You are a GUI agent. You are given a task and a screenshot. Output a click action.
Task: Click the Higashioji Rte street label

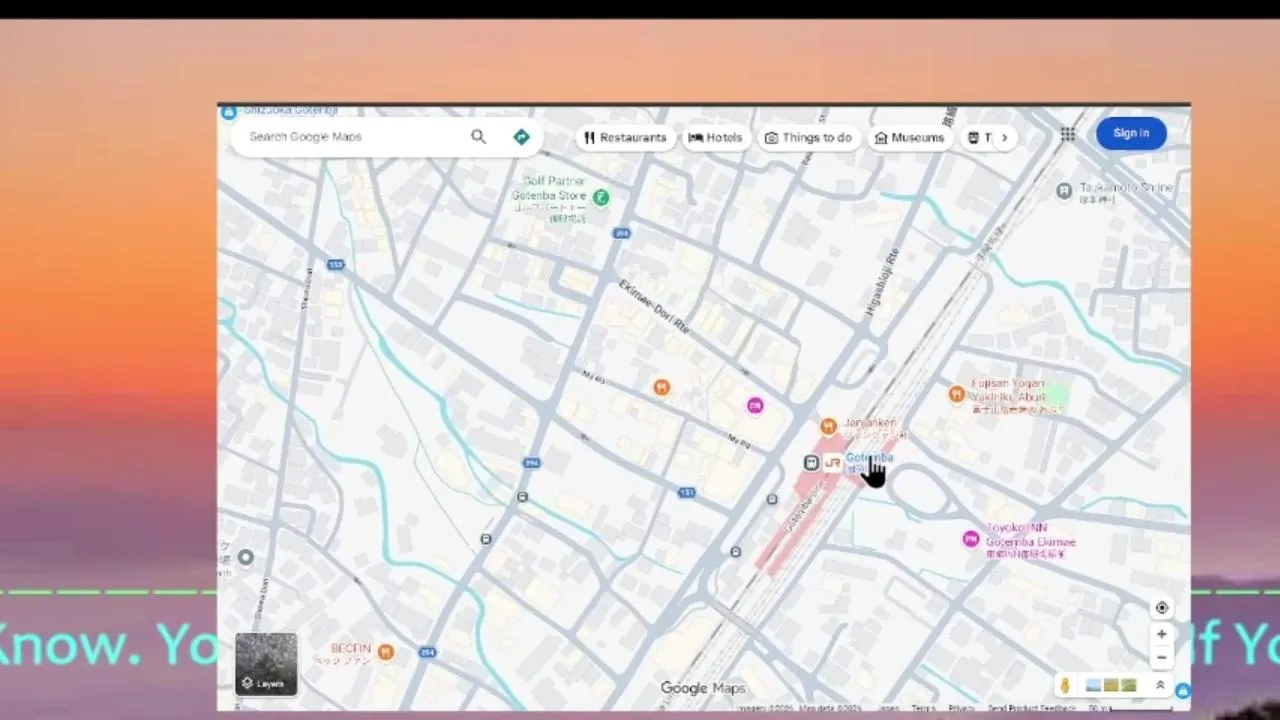point(883,284)
